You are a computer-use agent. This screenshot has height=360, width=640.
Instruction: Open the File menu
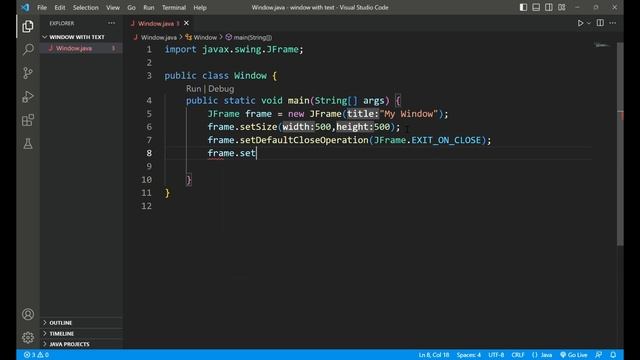point(42,7)
